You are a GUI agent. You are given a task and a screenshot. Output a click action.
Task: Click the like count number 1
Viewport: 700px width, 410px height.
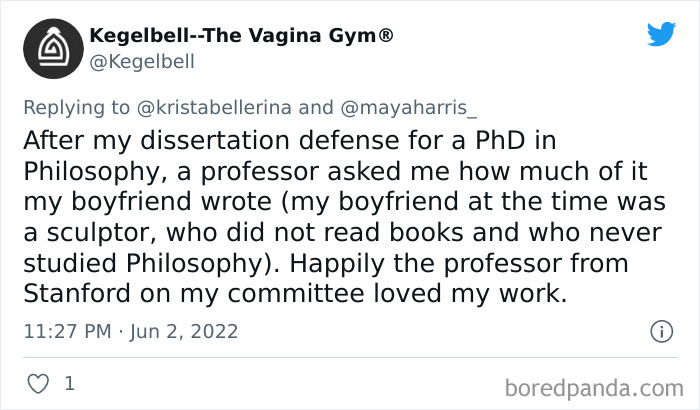pyautogui.click(x=69, y=383)
